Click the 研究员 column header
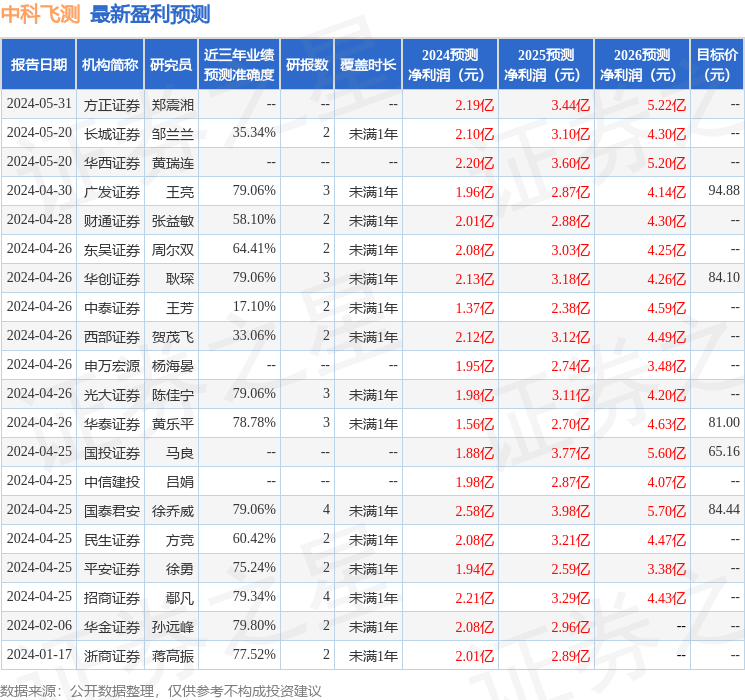Viewport: 745px width, 700px height. (x=171, y=64)
